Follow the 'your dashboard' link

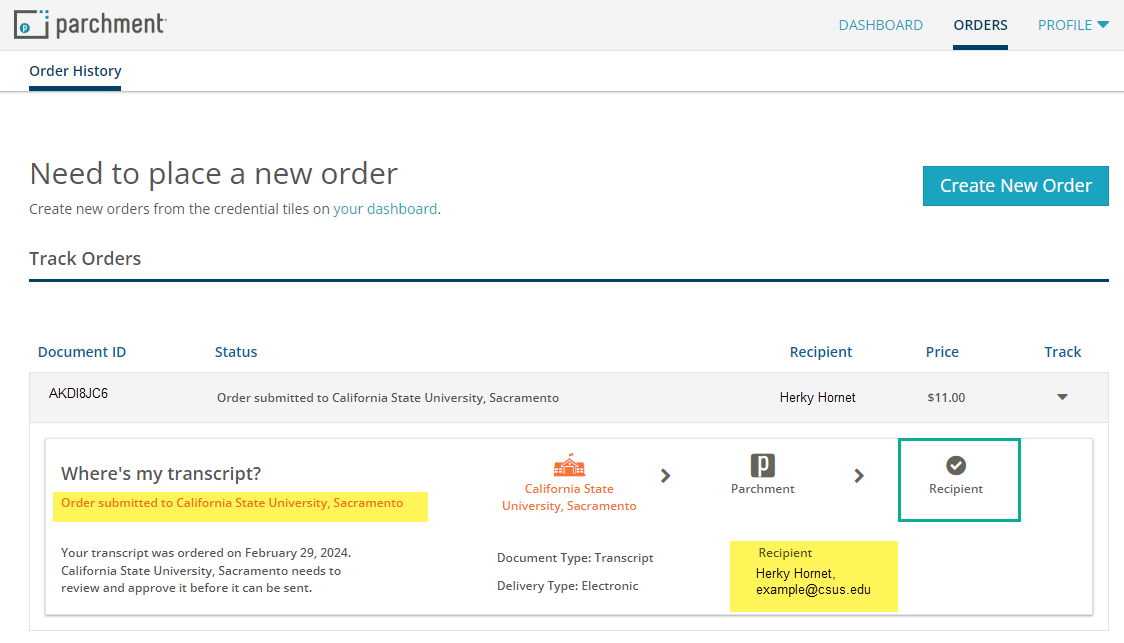pos(385,209)
